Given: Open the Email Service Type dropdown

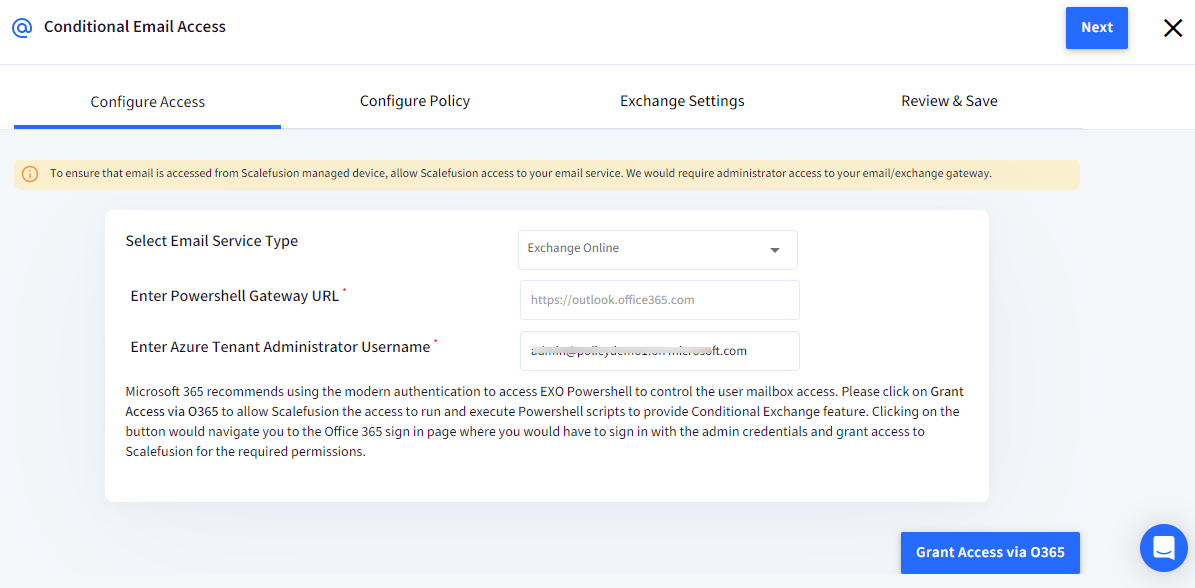Looking at the screenshot, I should [658, 250].
